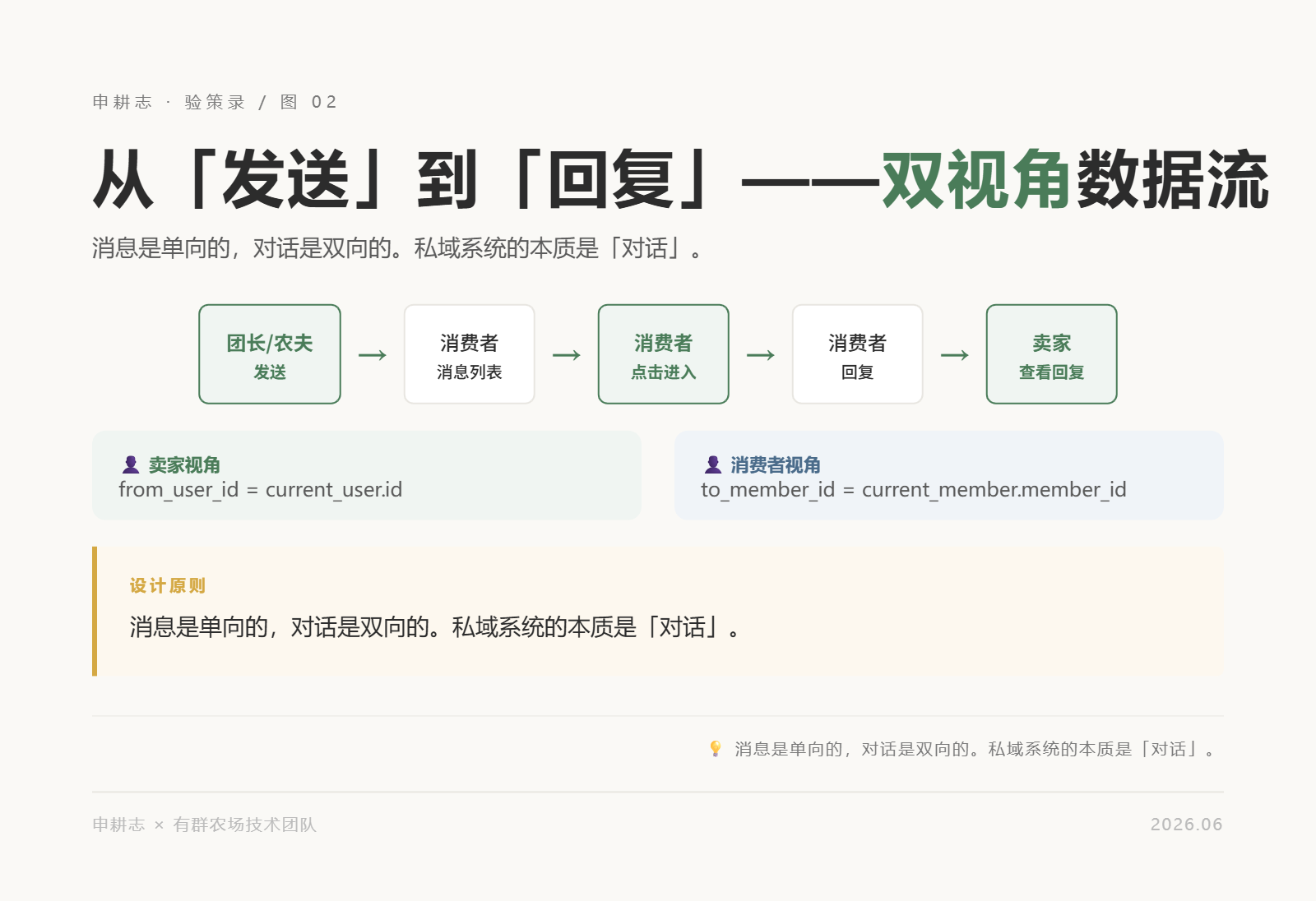Click the footer note beside the lightbulb

[975, 749]
